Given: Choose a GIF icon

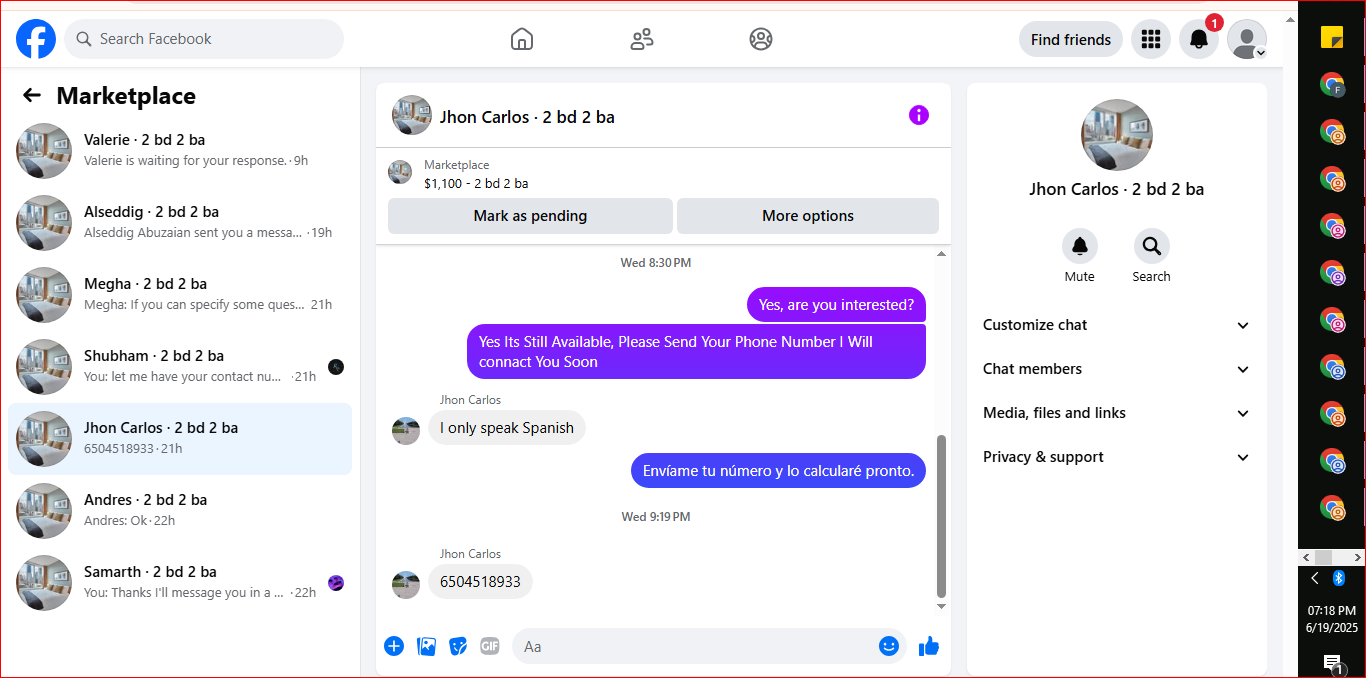Looking at the screenshot, I should [x=489, y=646].
